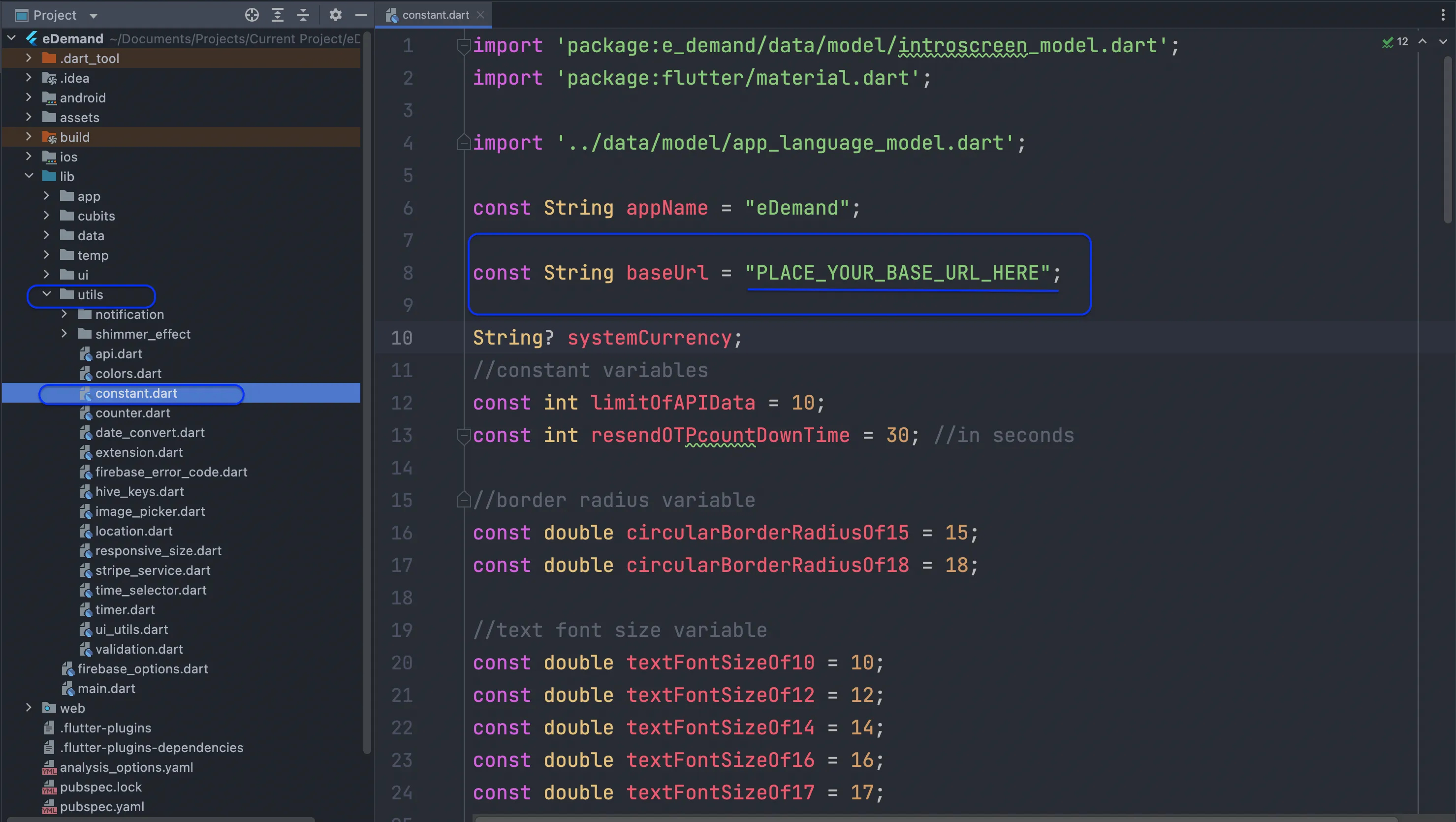Collapse the utils folder

pos(47,294)
